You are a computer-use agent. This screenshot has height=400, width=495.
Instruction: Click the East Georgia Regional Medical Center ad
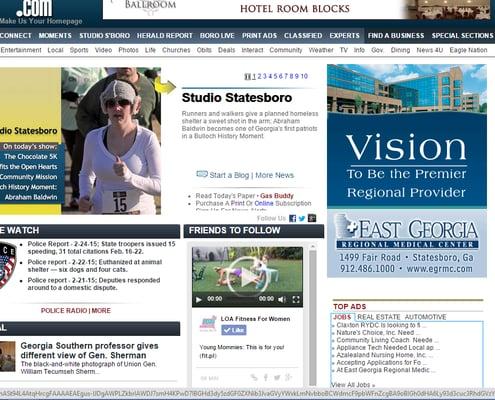click(x=407, y=171)
